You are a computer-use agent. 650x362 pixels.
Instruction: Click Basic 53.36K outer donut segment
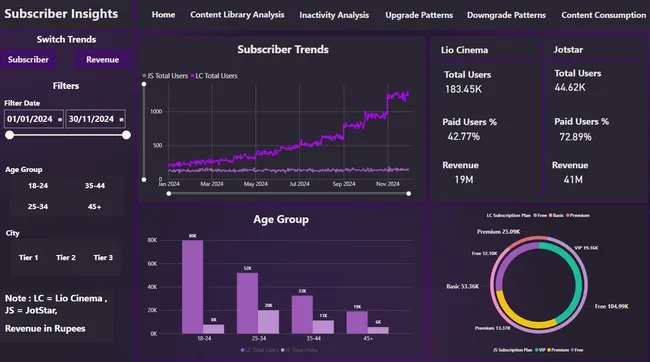(493, 286)
